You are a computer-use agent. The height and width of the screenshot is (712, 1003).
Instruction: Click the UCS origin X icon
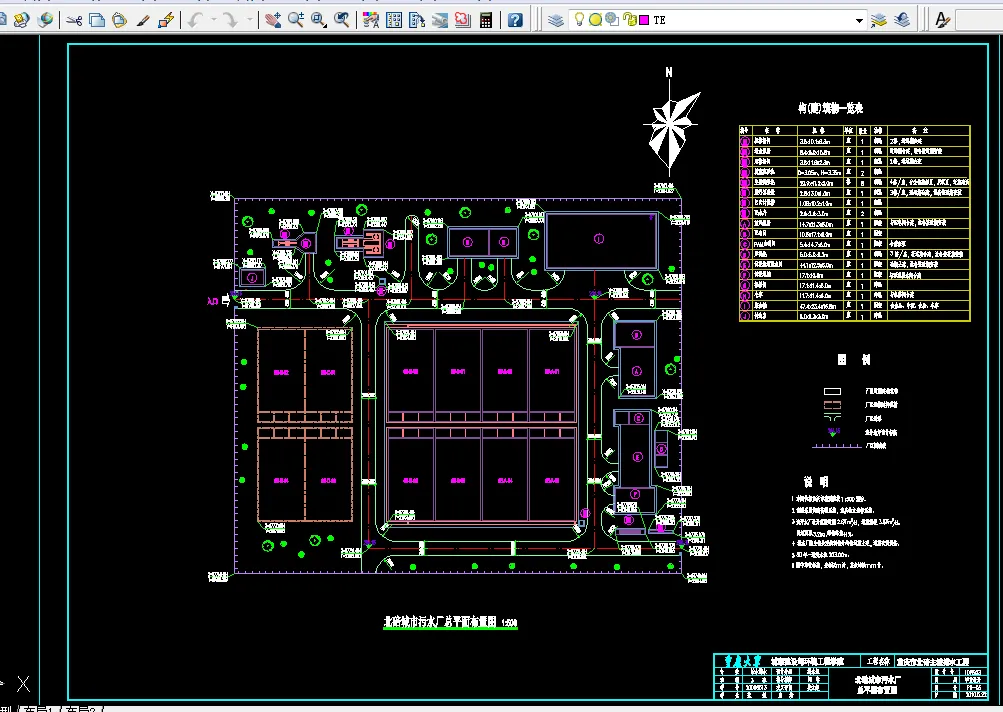click(x=24, y=684)
